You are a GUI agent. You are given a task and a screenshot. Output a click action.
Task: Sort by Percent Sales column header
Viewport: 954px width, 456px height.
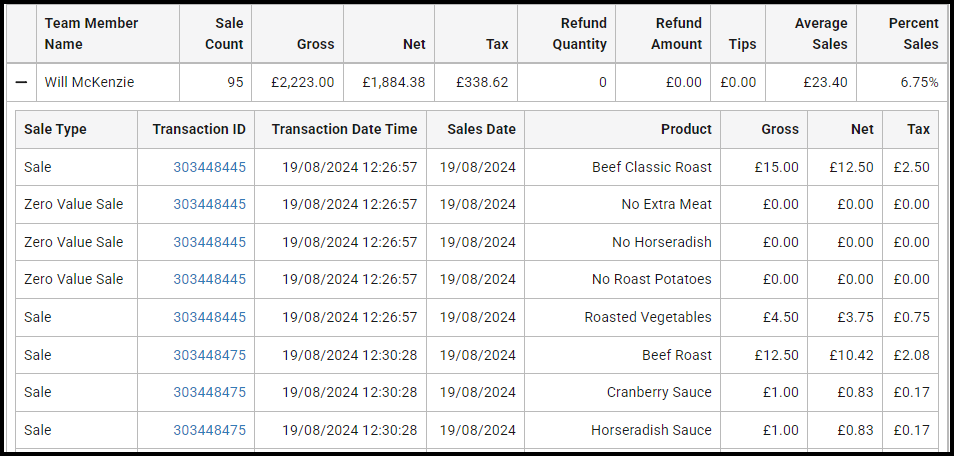[x=913, y=33]
